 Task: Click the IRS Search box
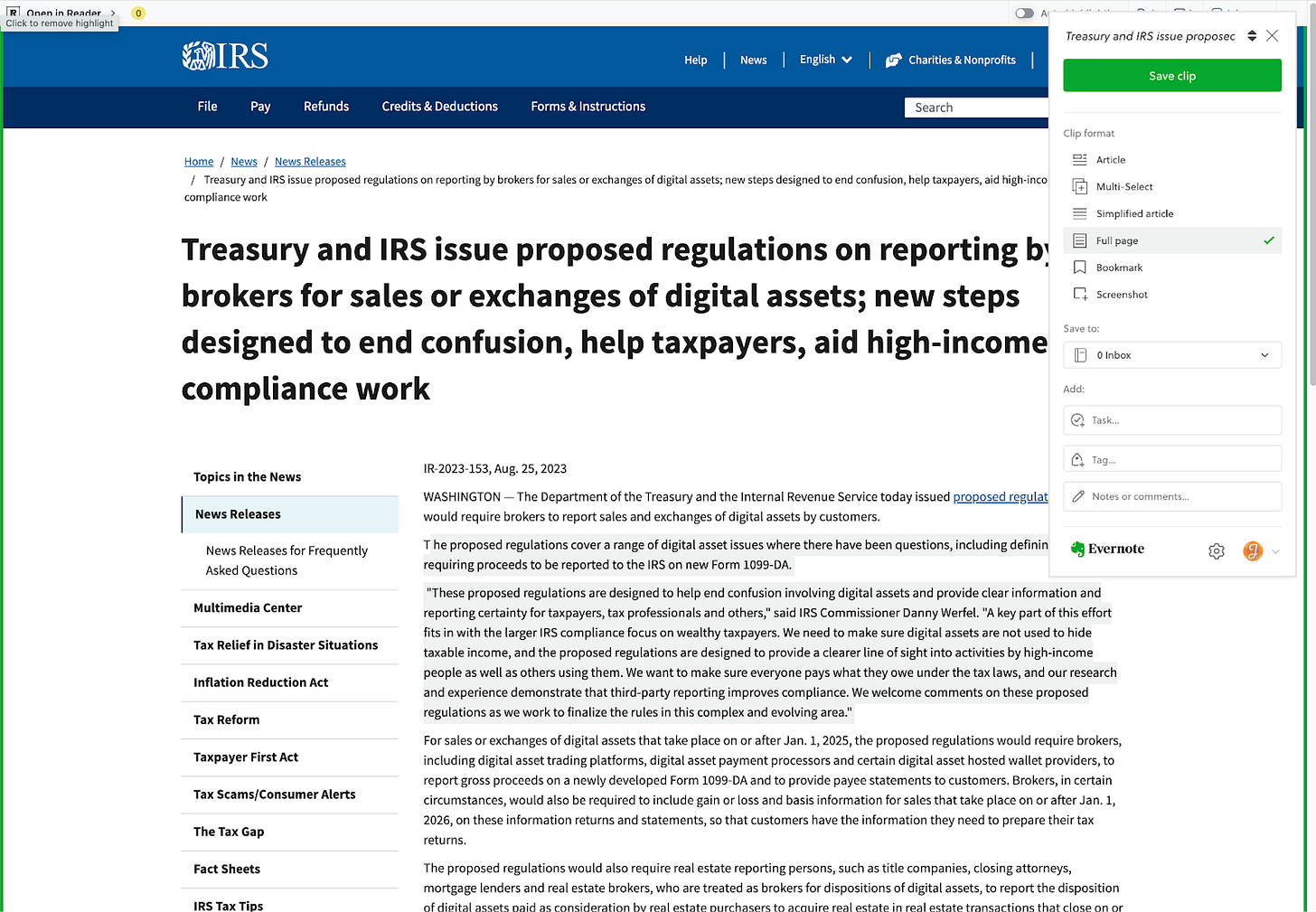click(977, 108)
